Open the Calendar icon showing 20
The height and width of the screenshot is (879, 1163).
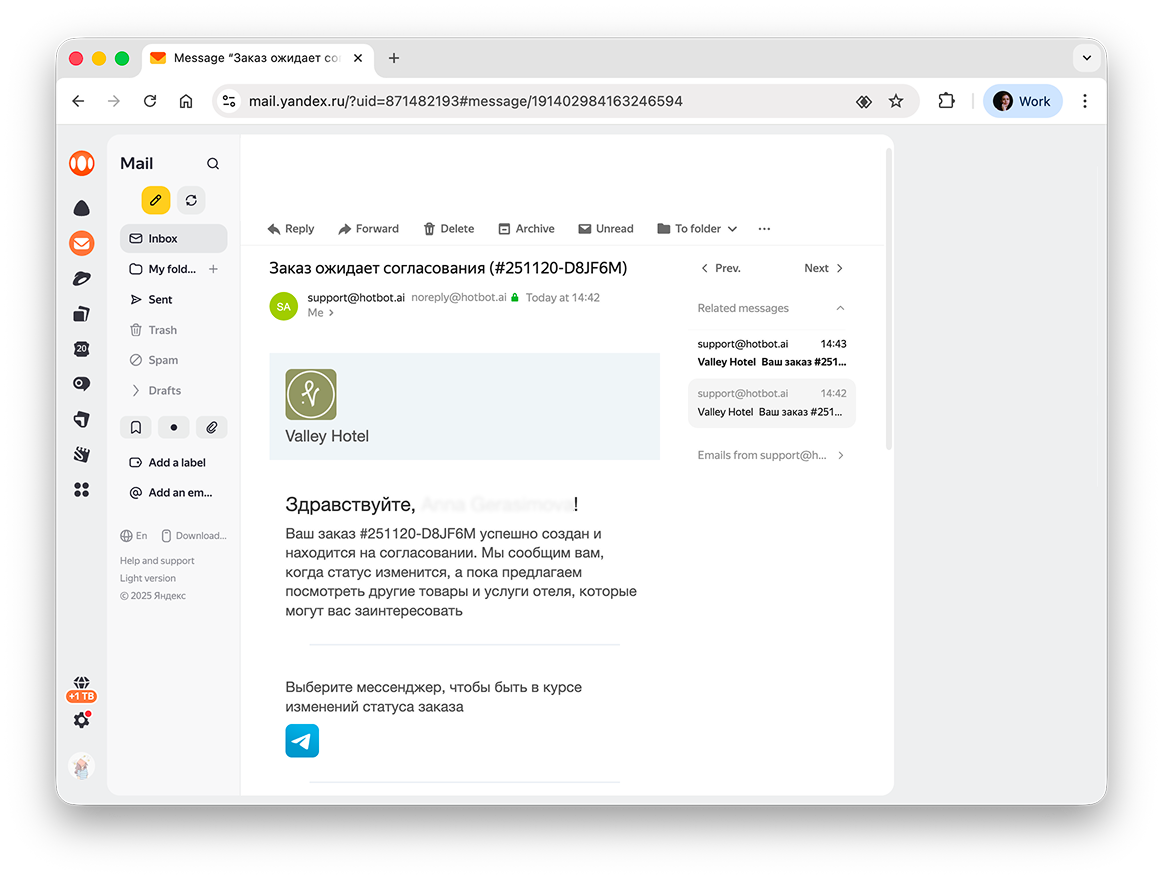(82, 349)
